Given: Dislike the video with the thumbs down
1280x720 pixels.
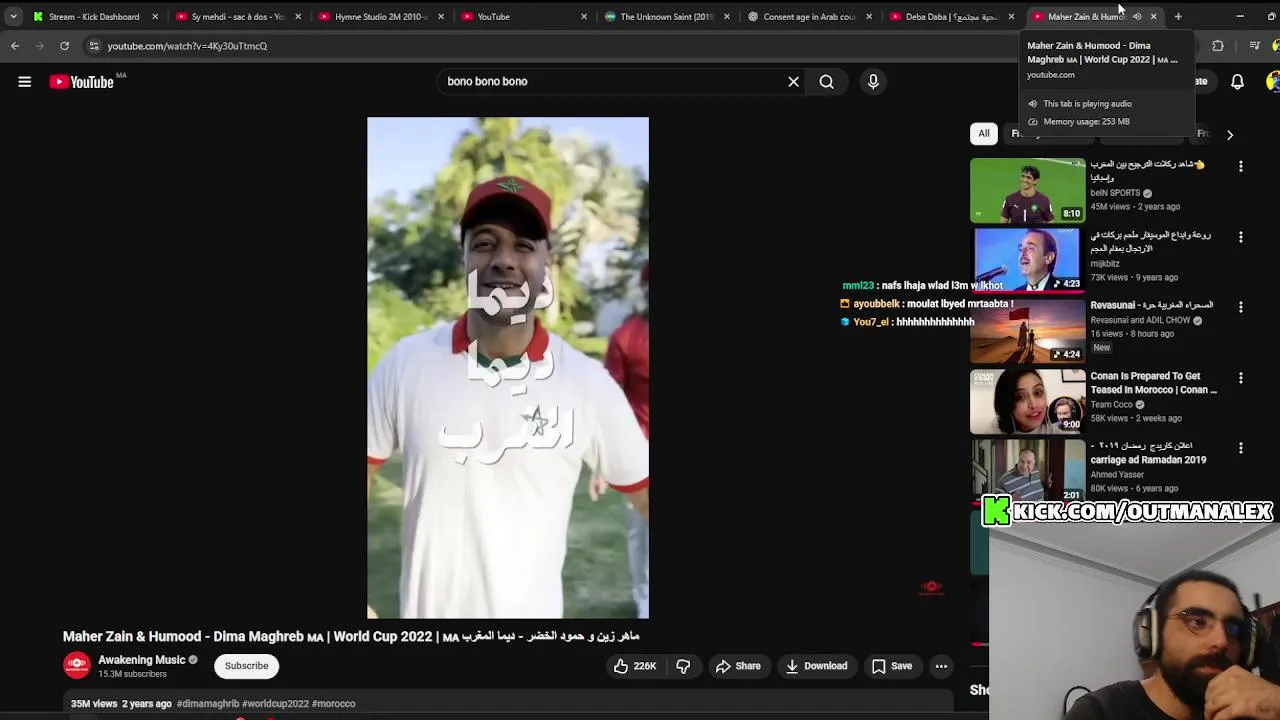Looking at the screenshot, I should click(683, 666).
